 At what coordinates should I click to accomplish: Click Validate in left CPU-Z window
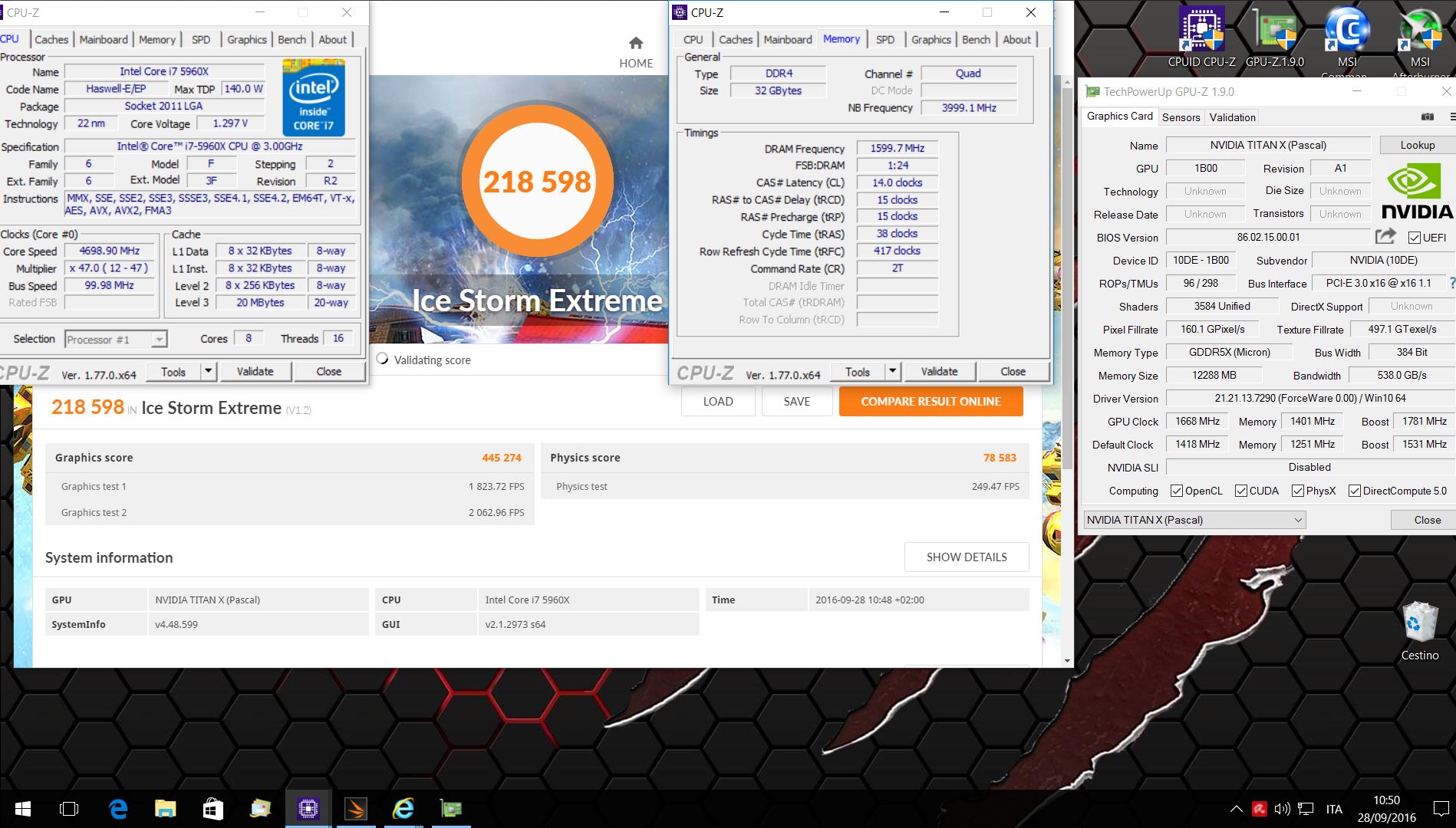(x=255, y=371)
